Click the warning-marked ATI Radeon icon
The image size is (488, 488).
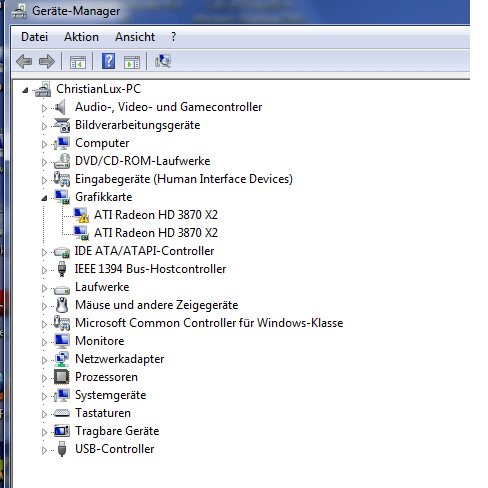tap(81, 215)
